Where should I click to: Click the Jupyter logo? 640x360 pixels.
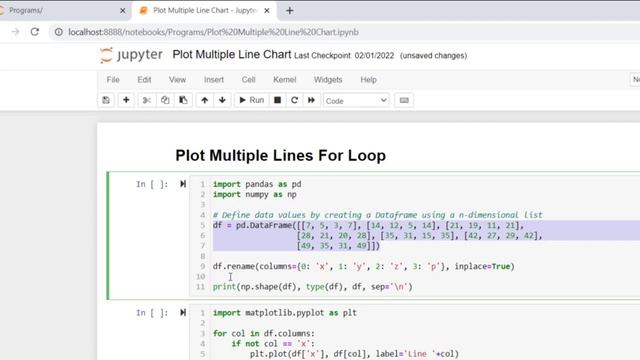(131, 55)
